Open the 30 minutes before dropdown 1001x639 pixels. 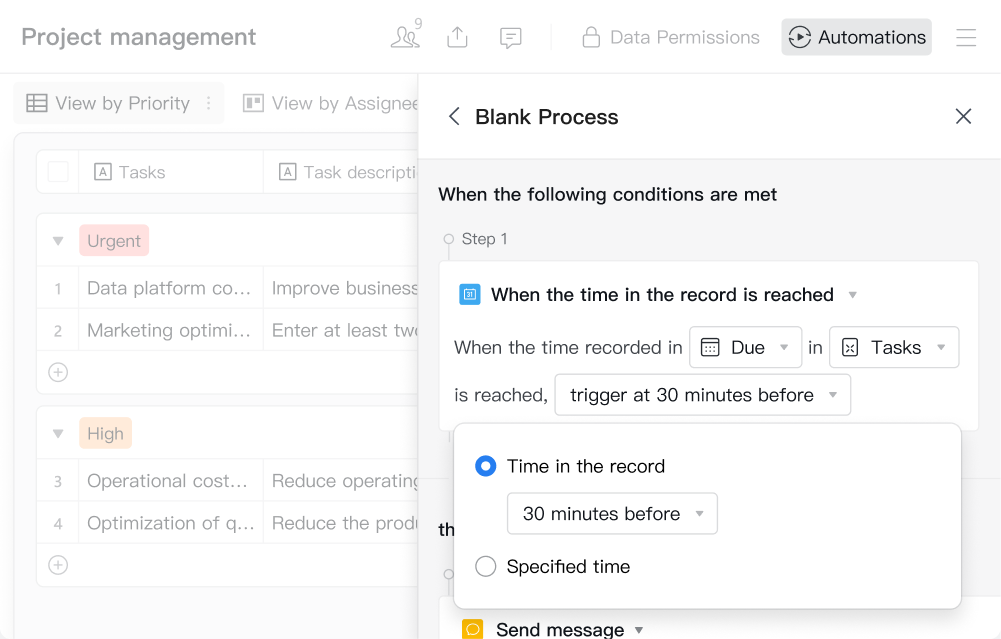pos(612,514)
